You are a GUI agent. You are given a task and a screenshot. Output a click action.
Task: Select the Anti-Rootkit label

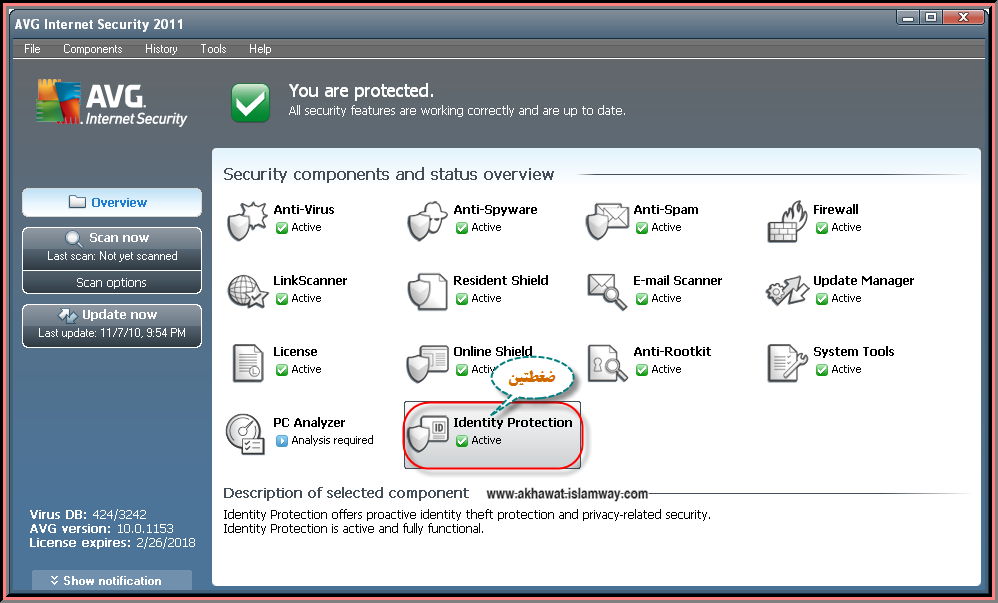tap(672, 351)
